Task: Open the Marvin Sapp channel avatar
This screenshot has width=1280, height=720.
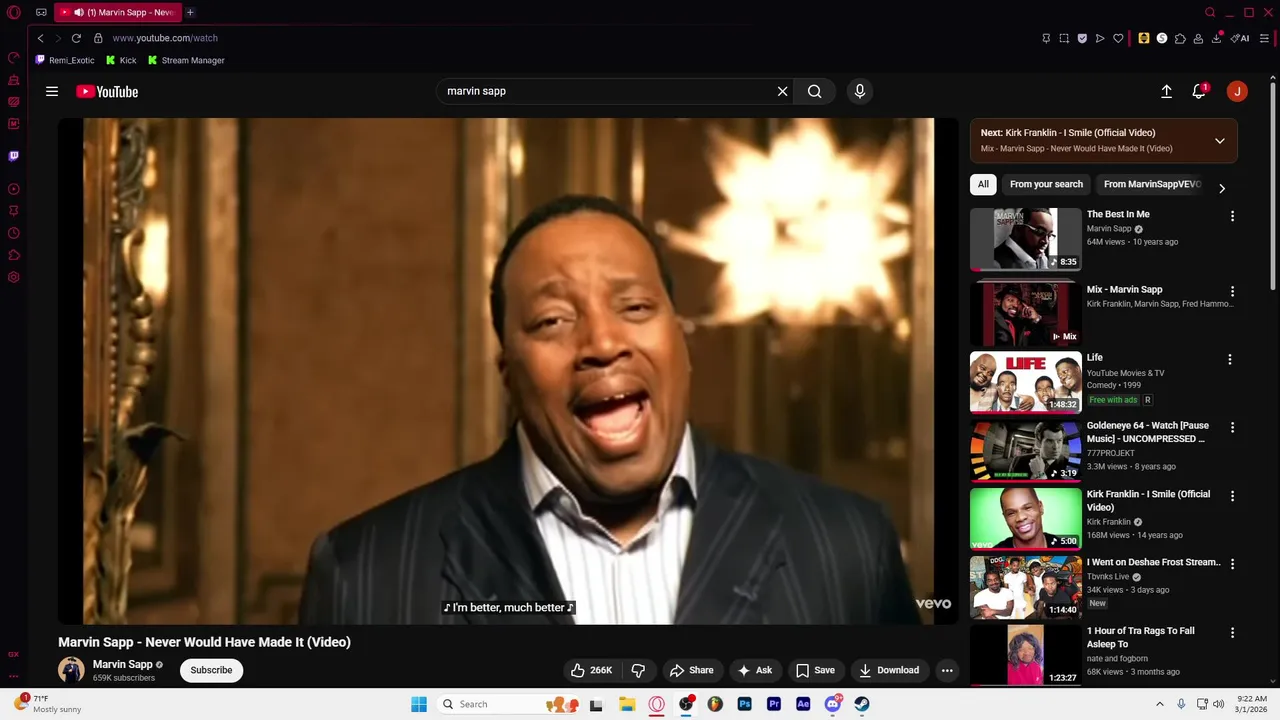Action: (x=71, y=670)
